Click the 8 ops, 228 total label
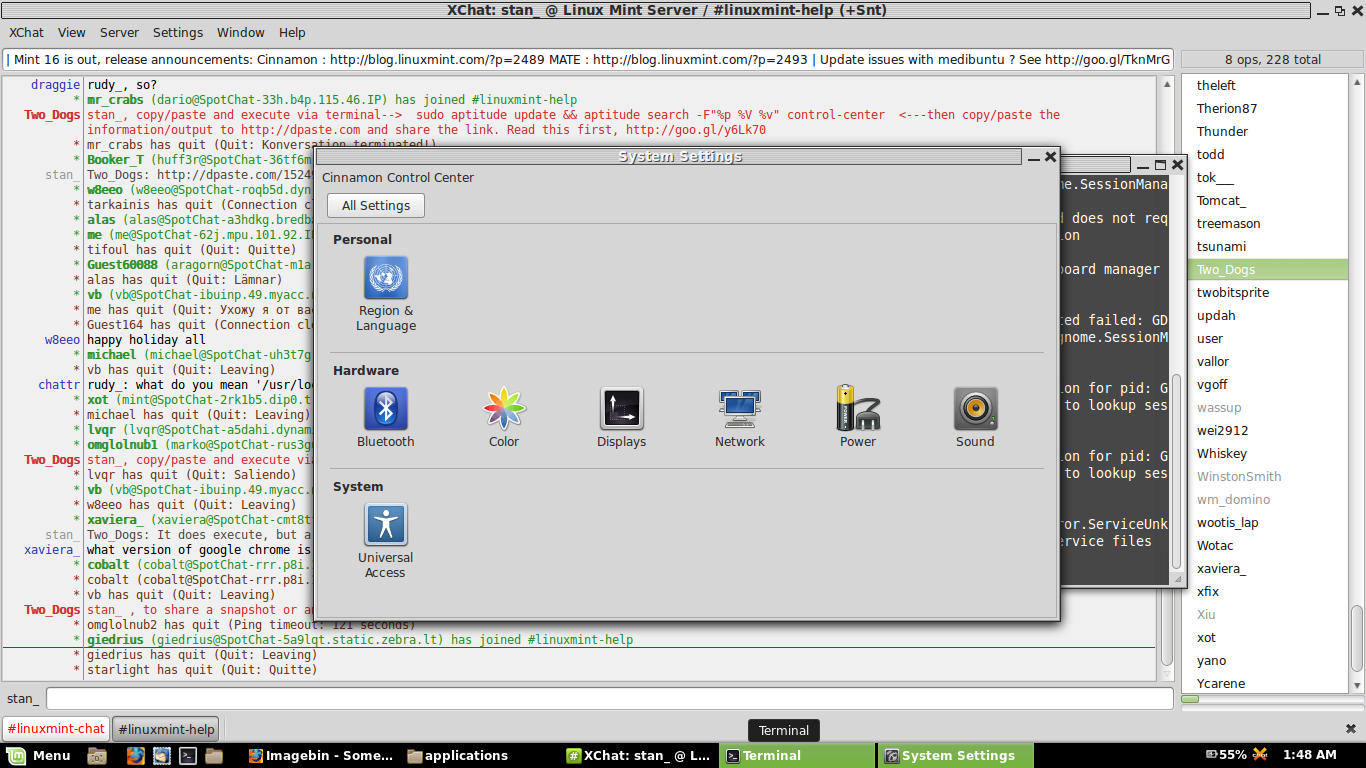This screenshot has height=768, width=1366. click(1273, 59)
